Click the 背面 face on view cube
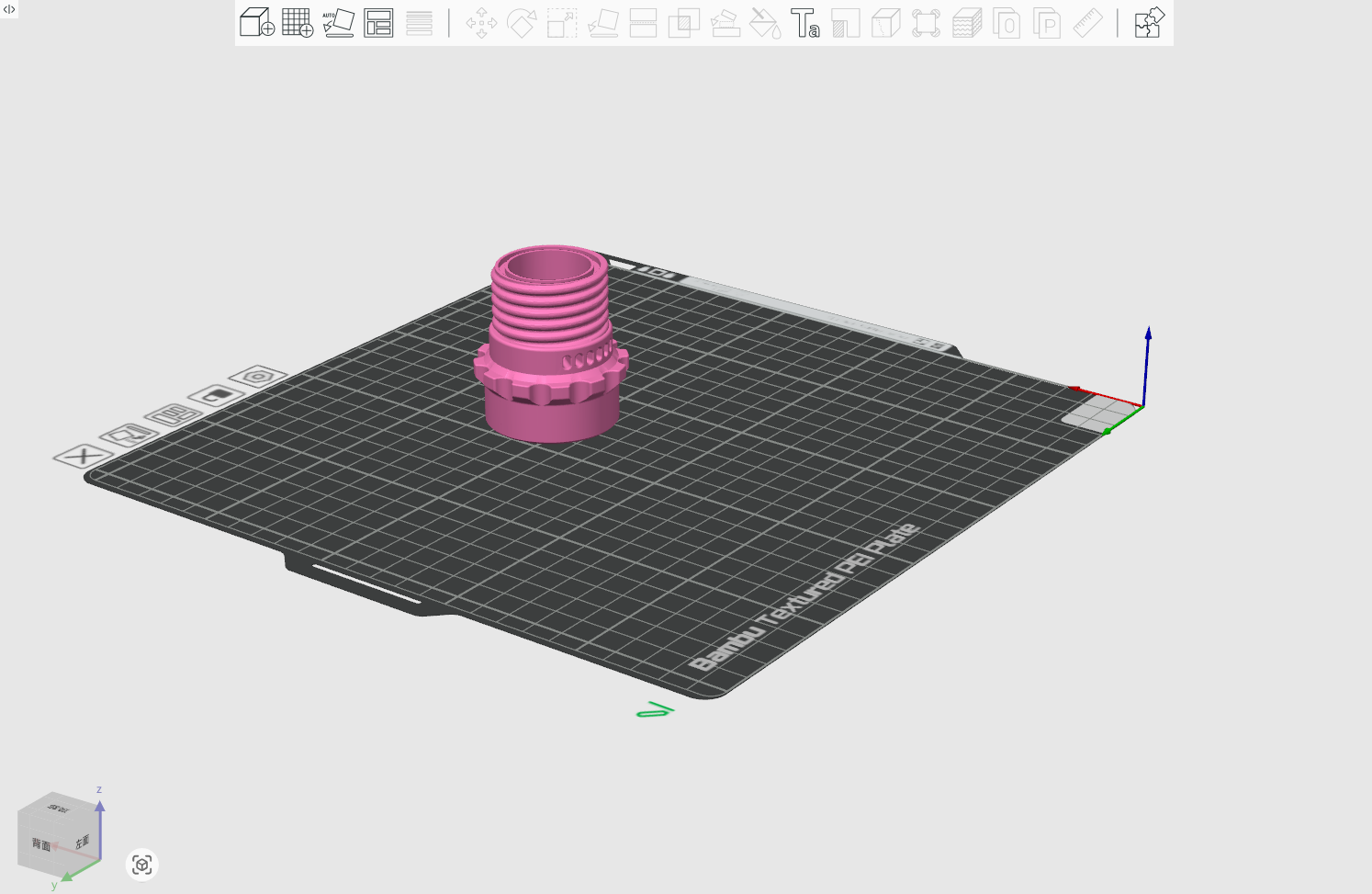This screenshot has height=894, width=1372. point(42,843)
